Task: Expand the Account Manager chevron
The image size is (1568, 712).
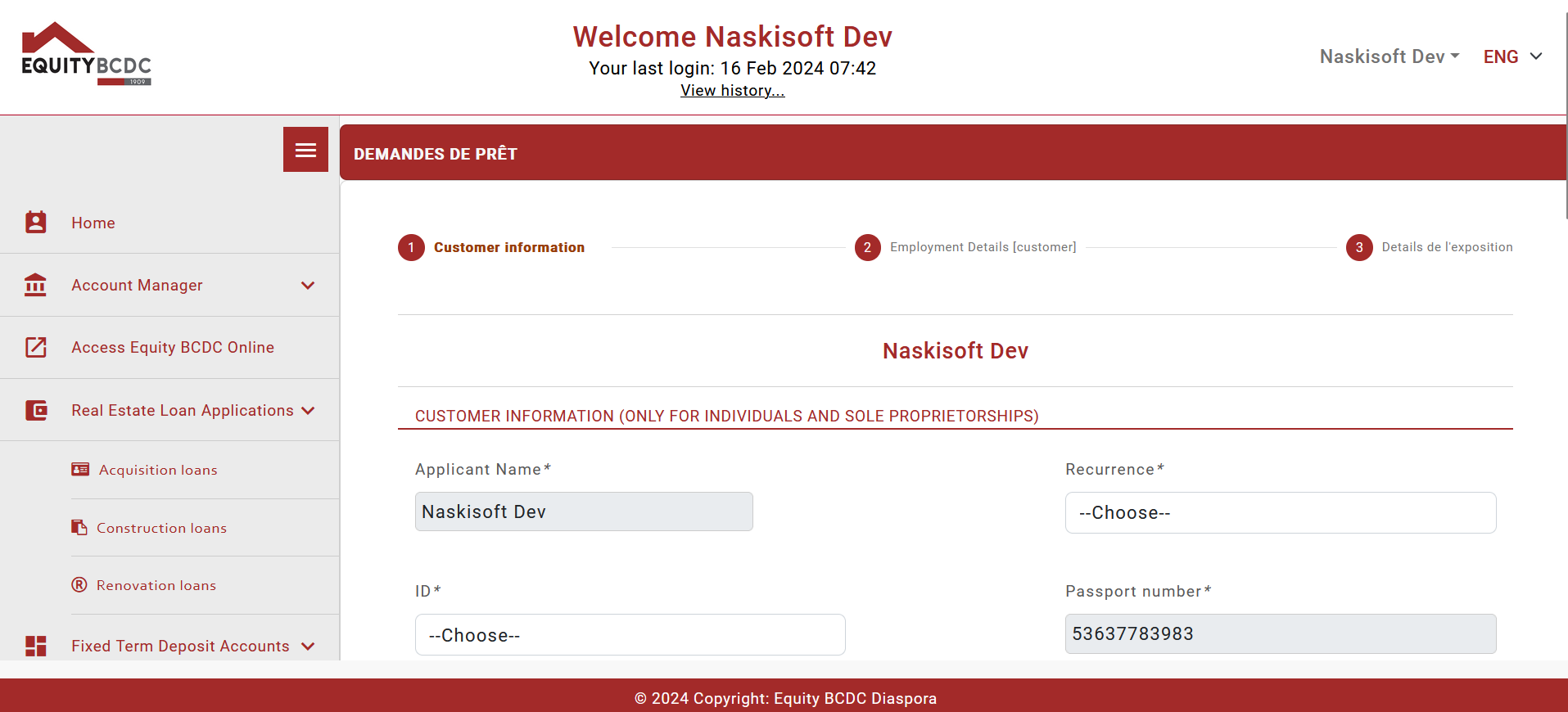Action: tap(308, 286)
